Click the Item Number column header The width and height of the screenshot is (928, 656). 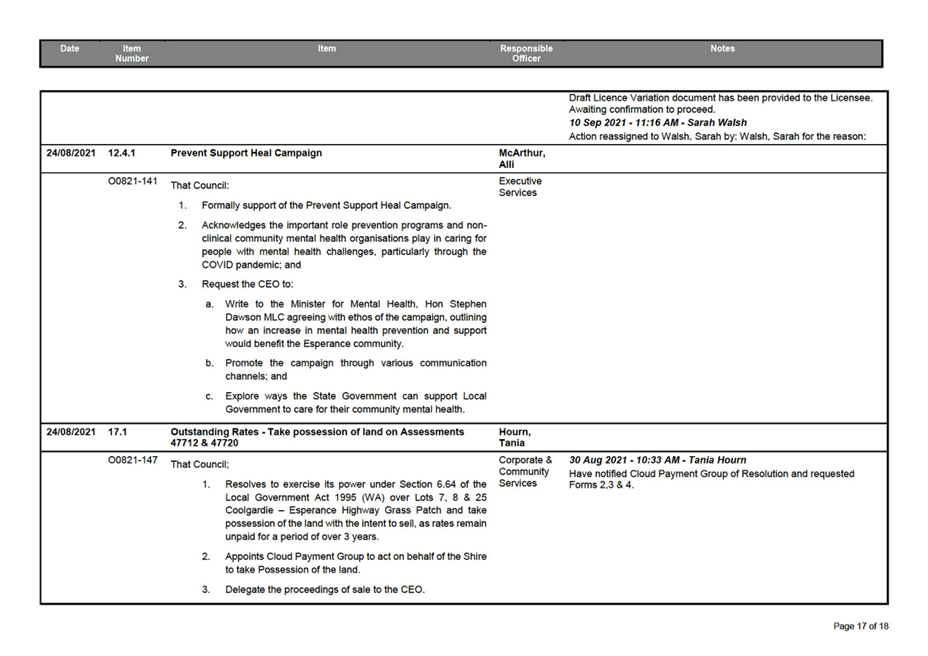tap(132, 53)
